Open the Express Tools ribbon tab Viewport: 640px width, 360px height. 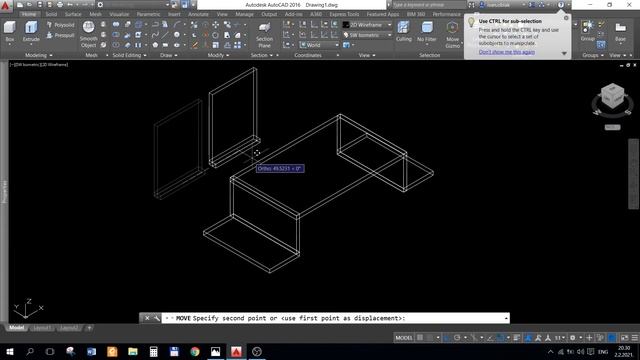coord(344,14)
